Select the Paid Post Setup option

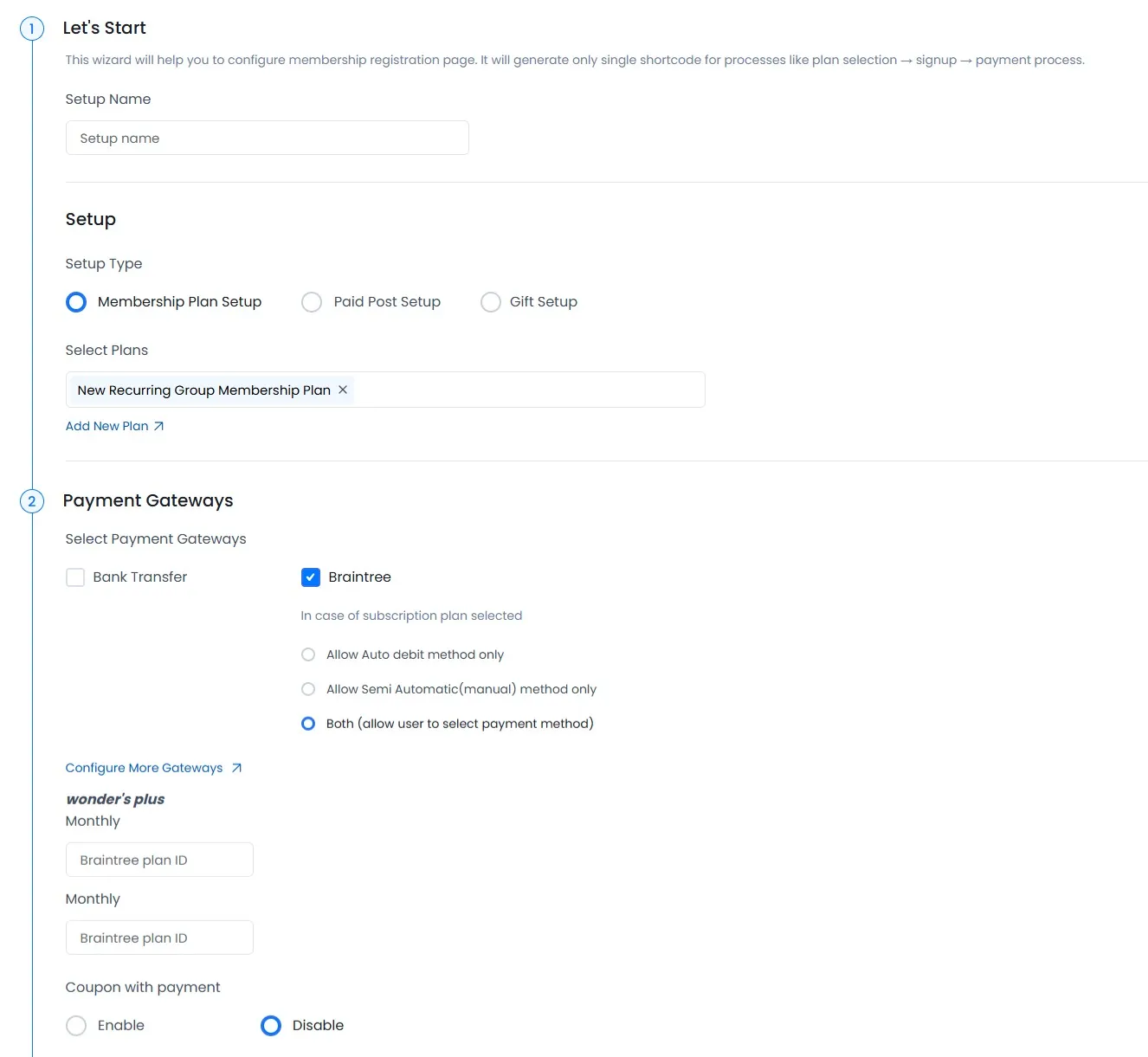click(x=312, y=301)
